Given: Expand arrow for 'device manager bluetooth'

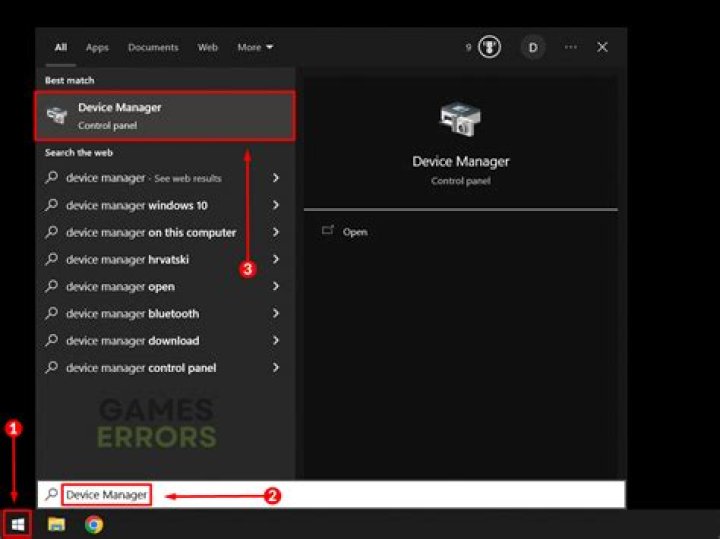Looking at the screenshot, I should click(275, 313).
